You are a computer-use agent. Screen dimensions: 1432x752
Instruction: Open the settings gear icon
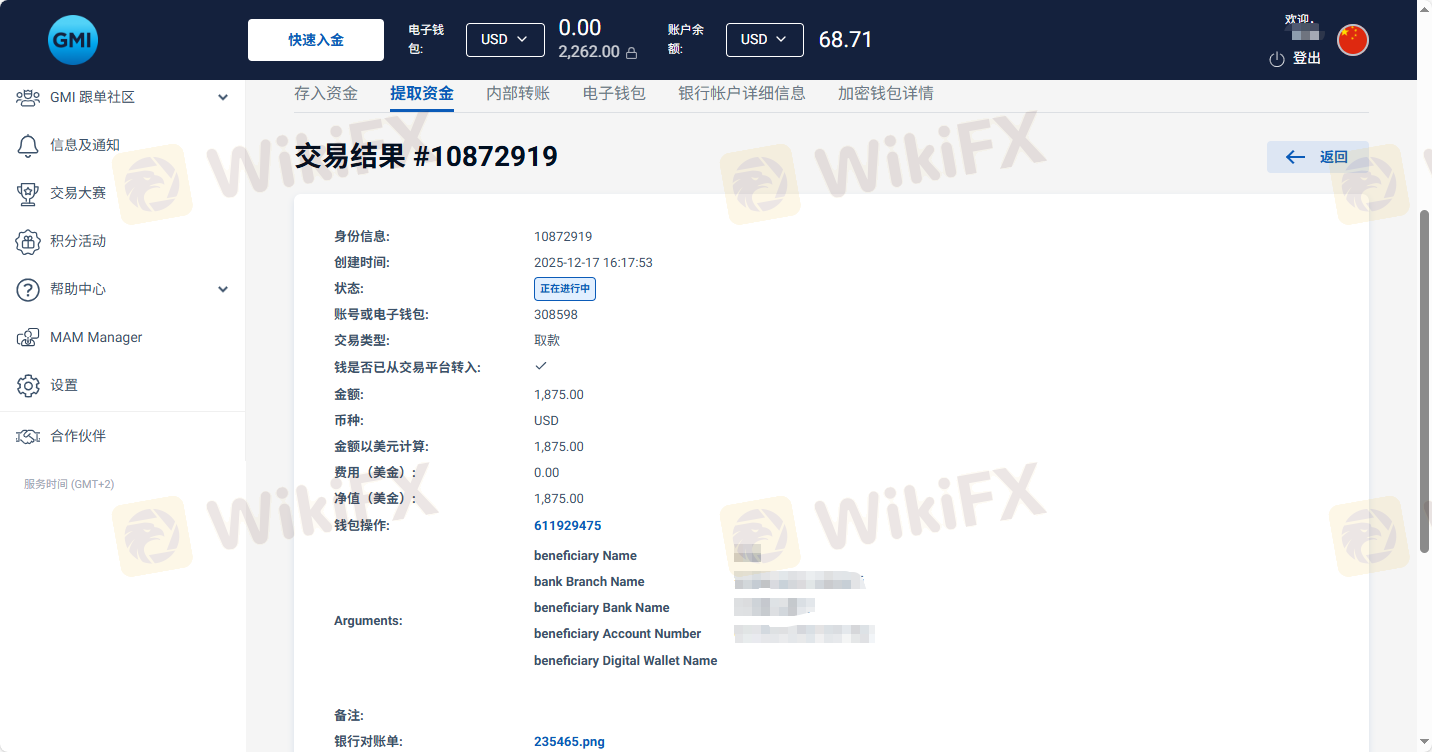[x=28, y=385]
